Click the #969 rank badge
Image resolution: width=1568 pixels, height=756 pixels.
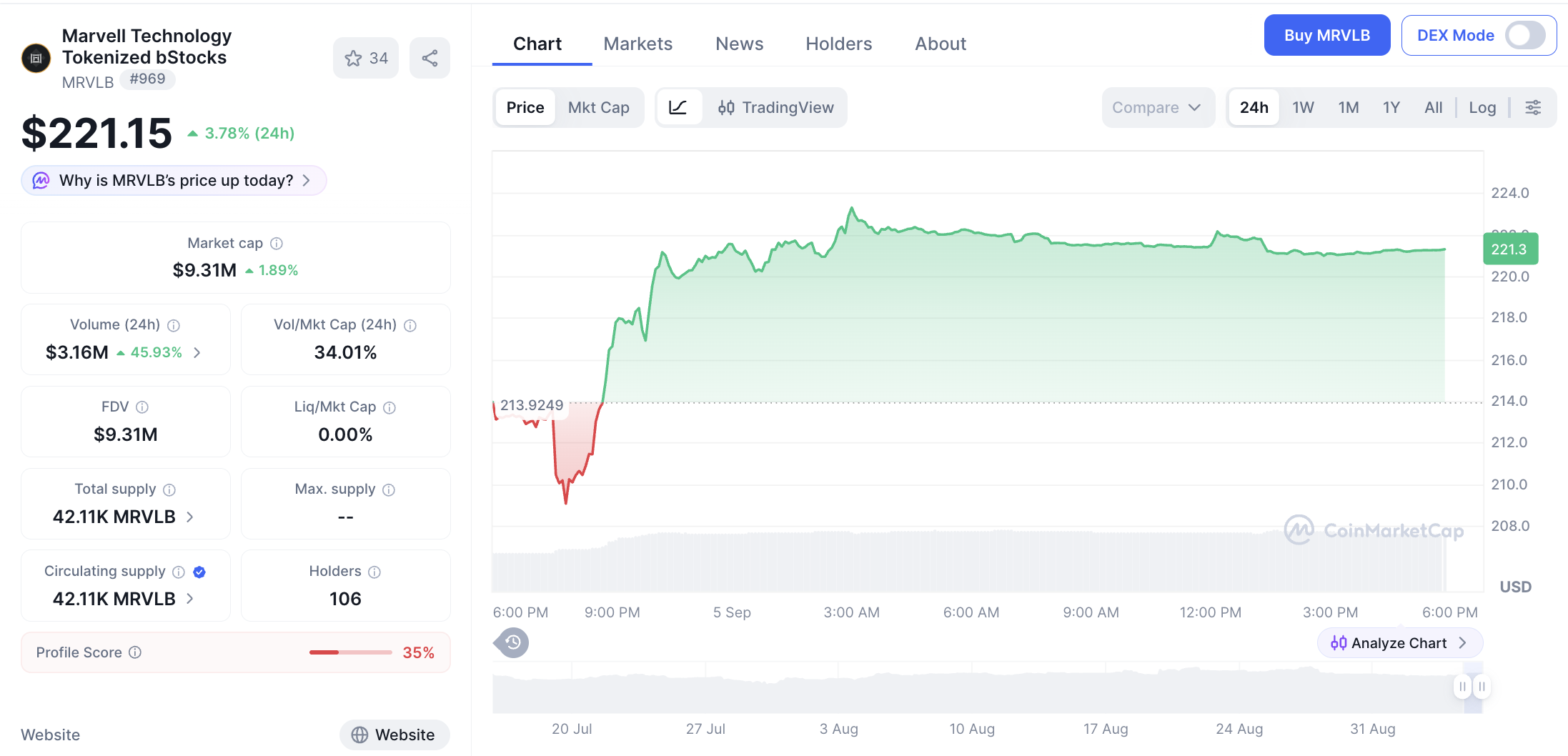point(147,79)
